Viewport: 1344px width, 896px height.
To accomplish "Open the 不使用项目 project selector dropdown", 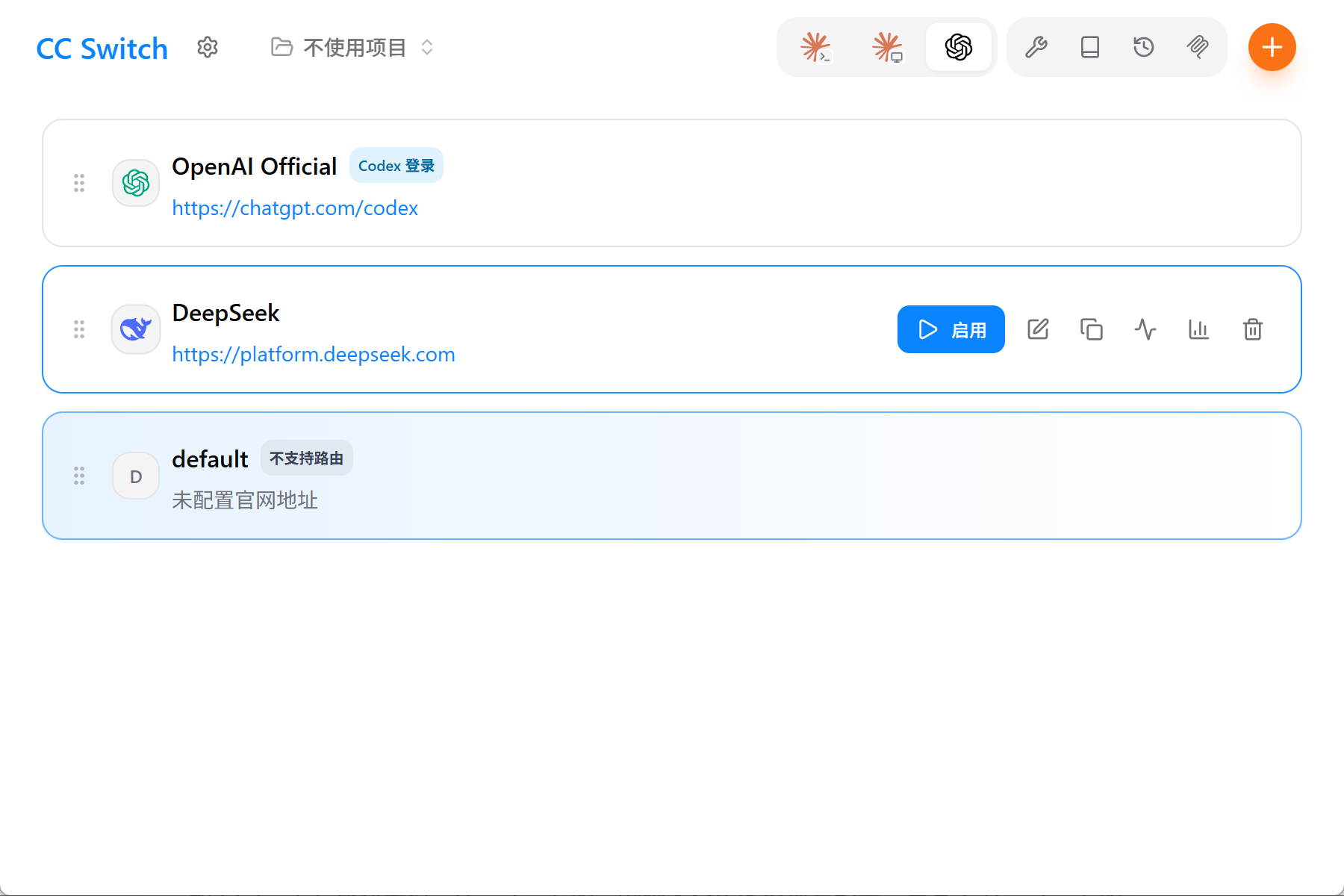I will [352, 47].
